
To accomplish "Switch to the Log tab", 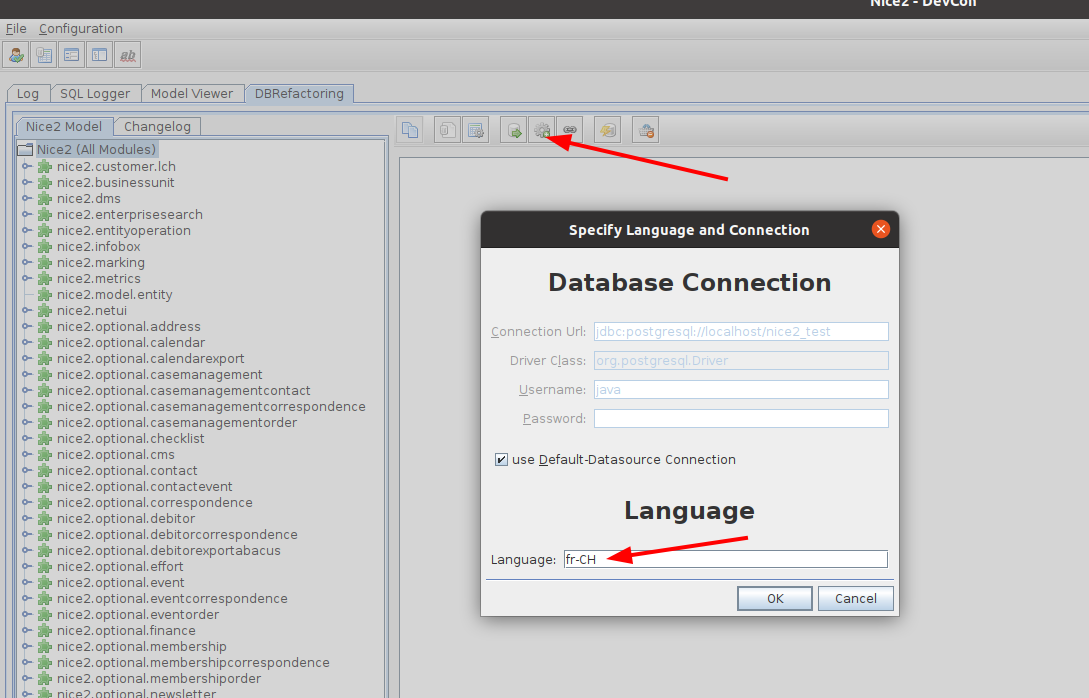I will point(28,94).
